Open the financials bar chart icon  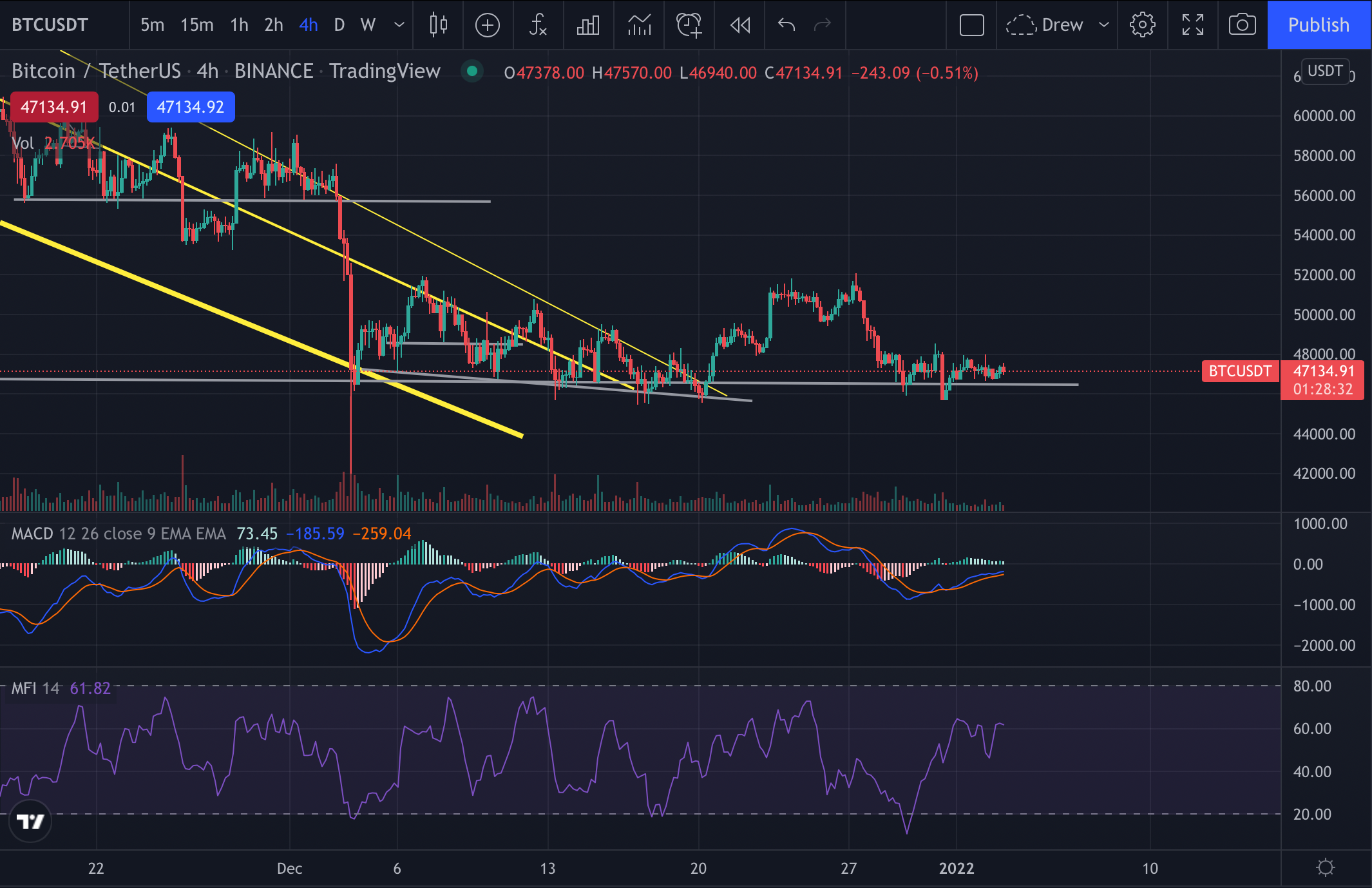(x=588, y=25)
